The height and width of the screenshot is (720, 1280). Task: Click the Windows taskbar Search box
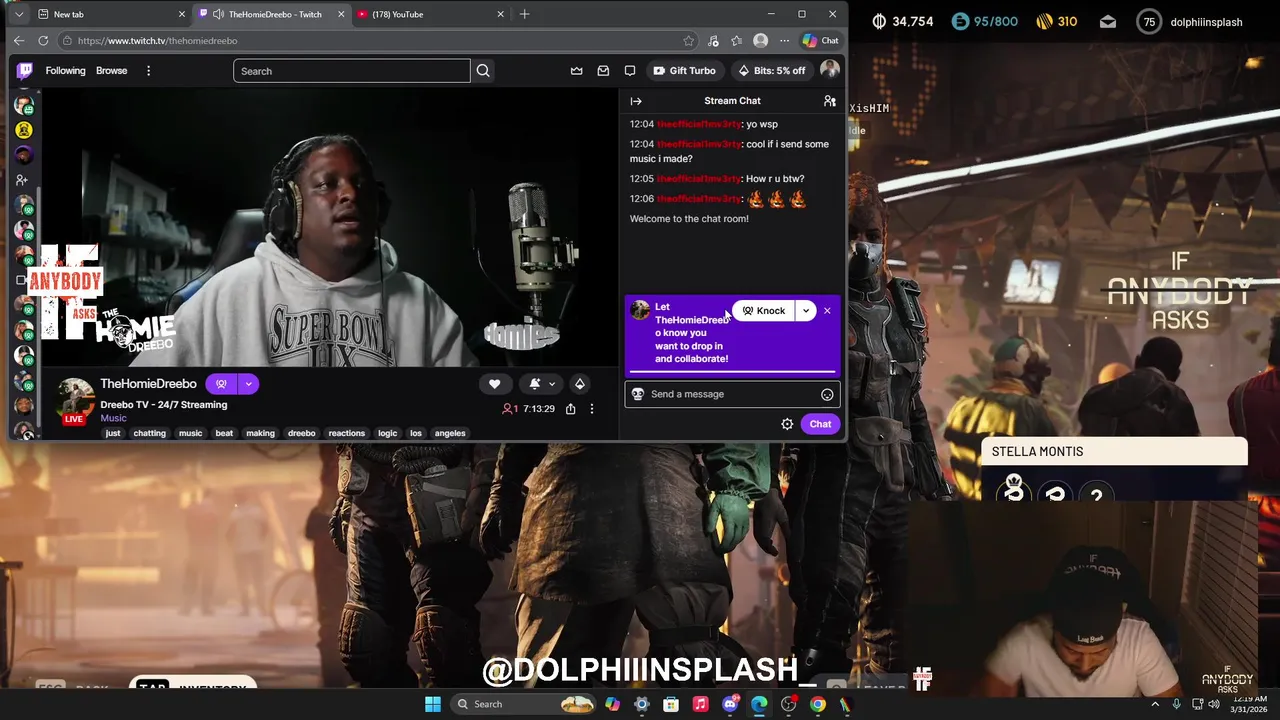[x=521, y=704]
